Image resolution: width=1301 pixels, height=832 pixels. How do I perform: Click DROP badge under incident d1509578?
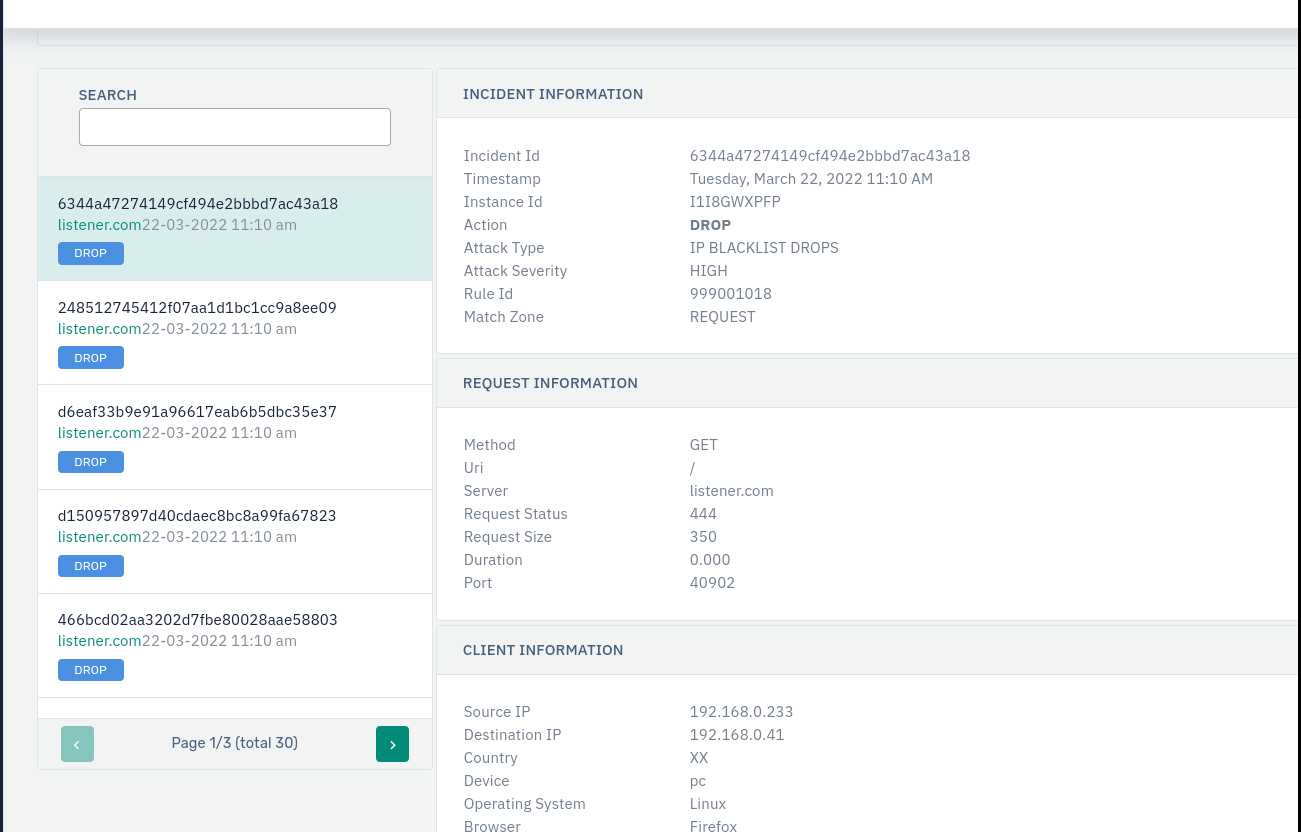(x=91, y=566)
